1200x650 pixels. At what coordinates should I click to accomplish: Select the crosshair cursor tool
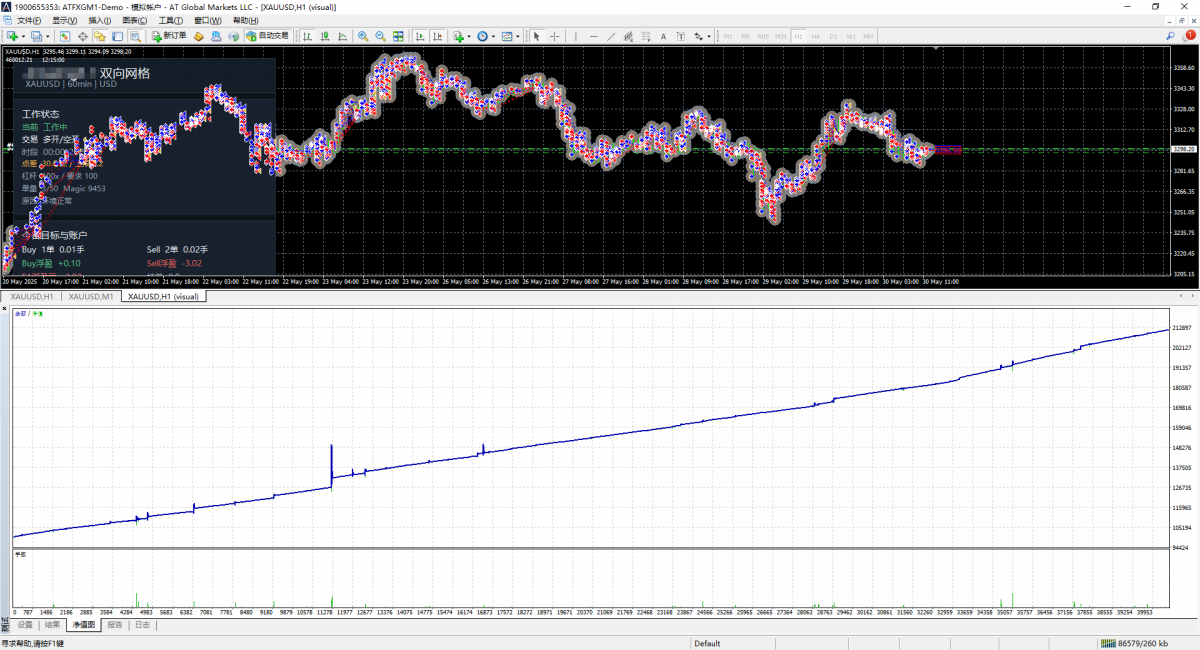554,36
